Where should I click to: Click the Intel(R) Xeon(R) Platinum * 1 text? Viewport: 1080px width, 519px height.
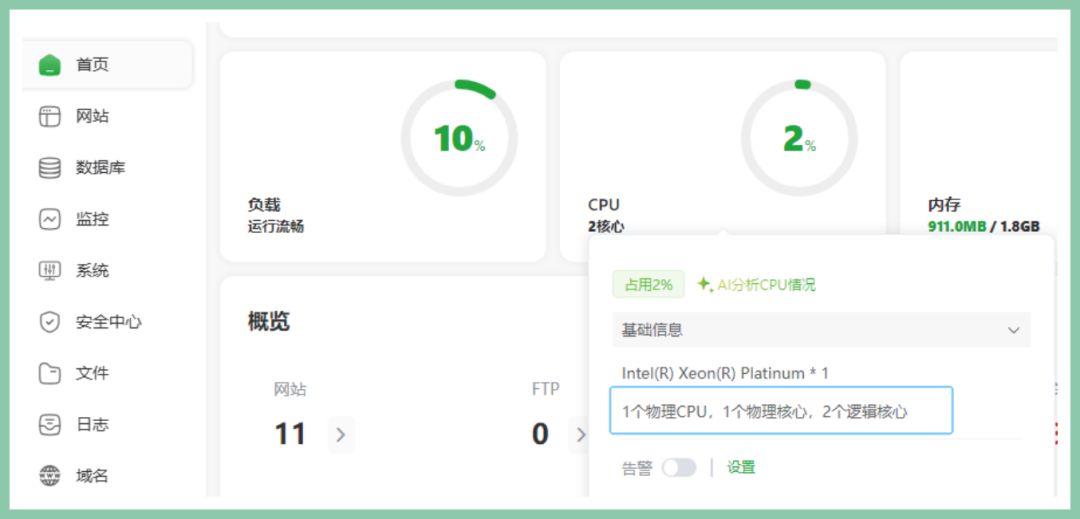[725, 373]
